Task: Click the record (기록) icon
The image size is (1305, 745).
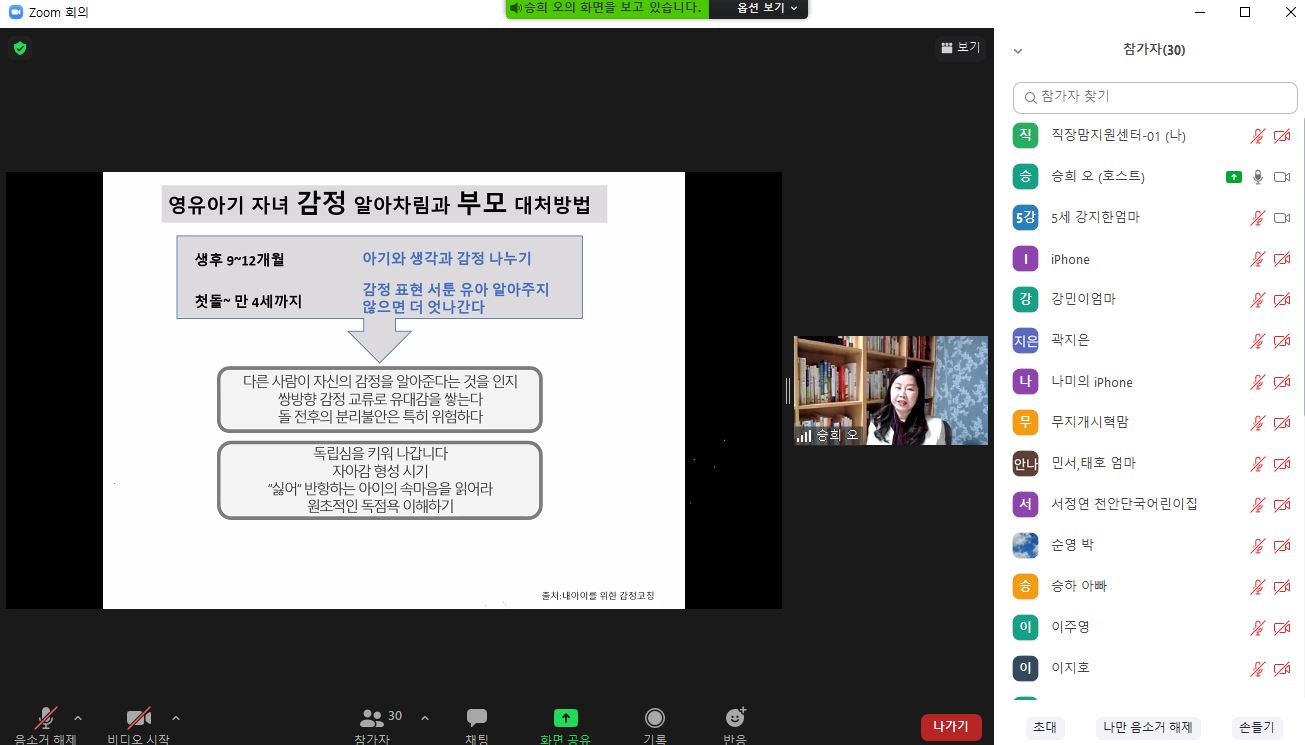Action: [x=655, y=718]
